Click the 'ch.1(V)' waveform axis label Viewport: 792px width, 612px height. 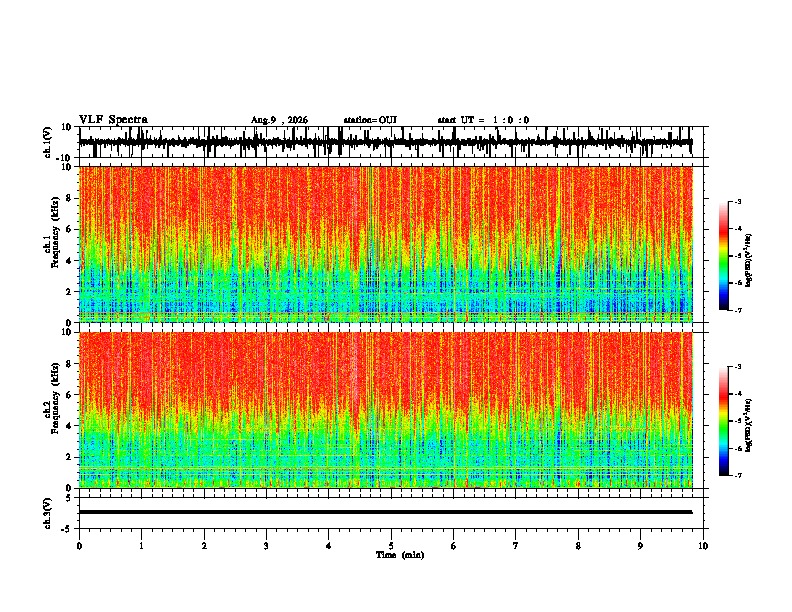tap(47, 142)
